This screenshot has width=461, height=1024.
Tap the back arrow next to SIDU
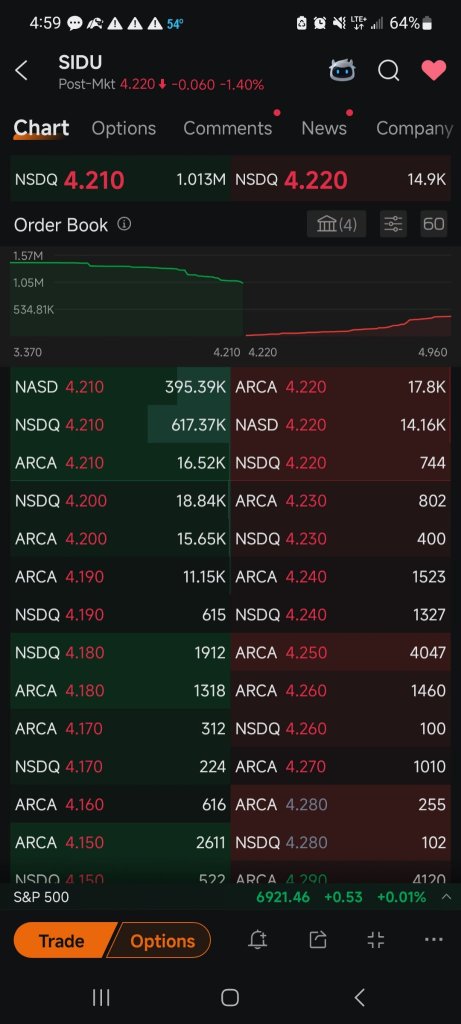tap(22, 70)
